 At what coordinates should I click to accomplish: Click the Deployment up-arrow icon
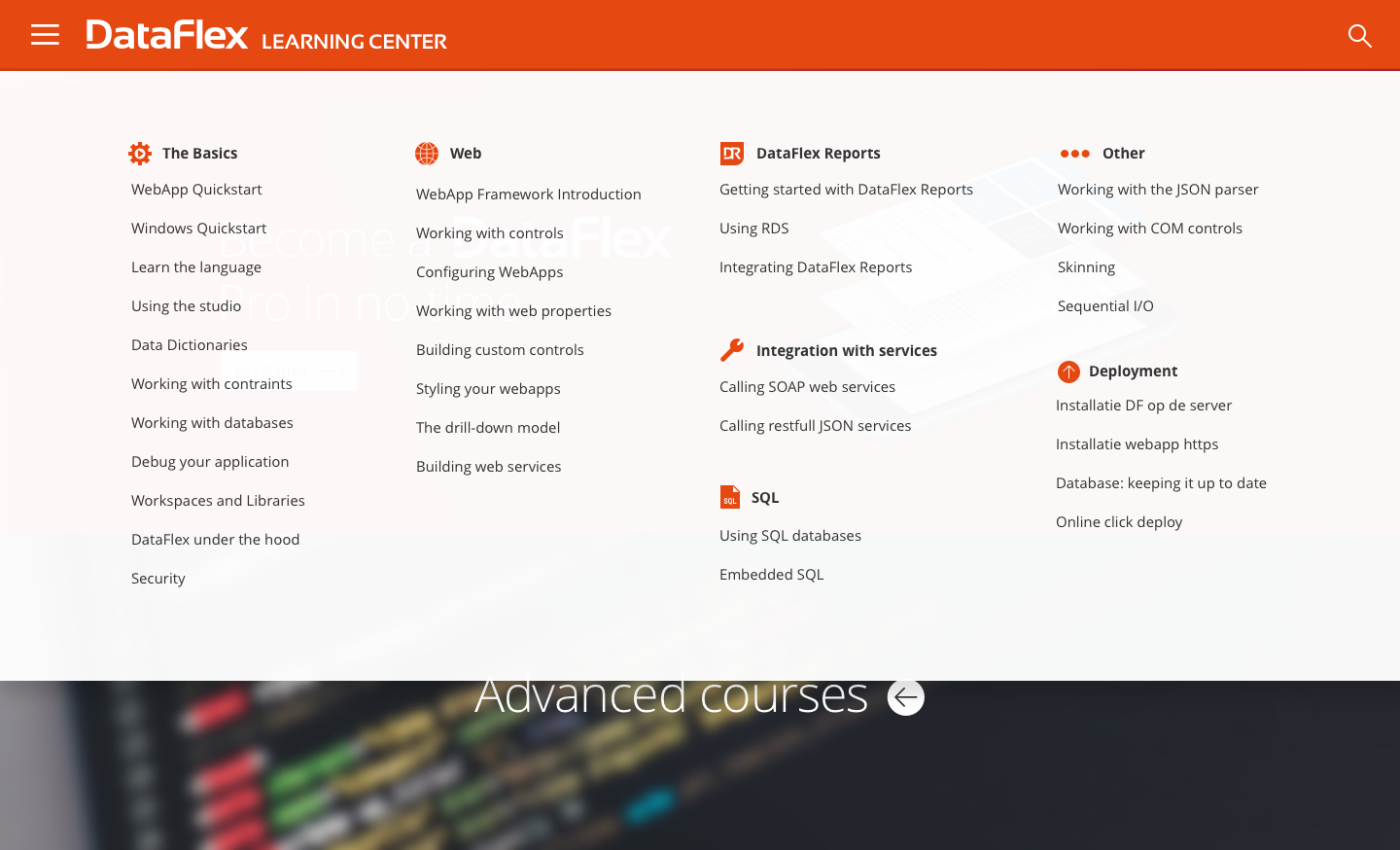pyautogui.click(x=1068, y=372)
